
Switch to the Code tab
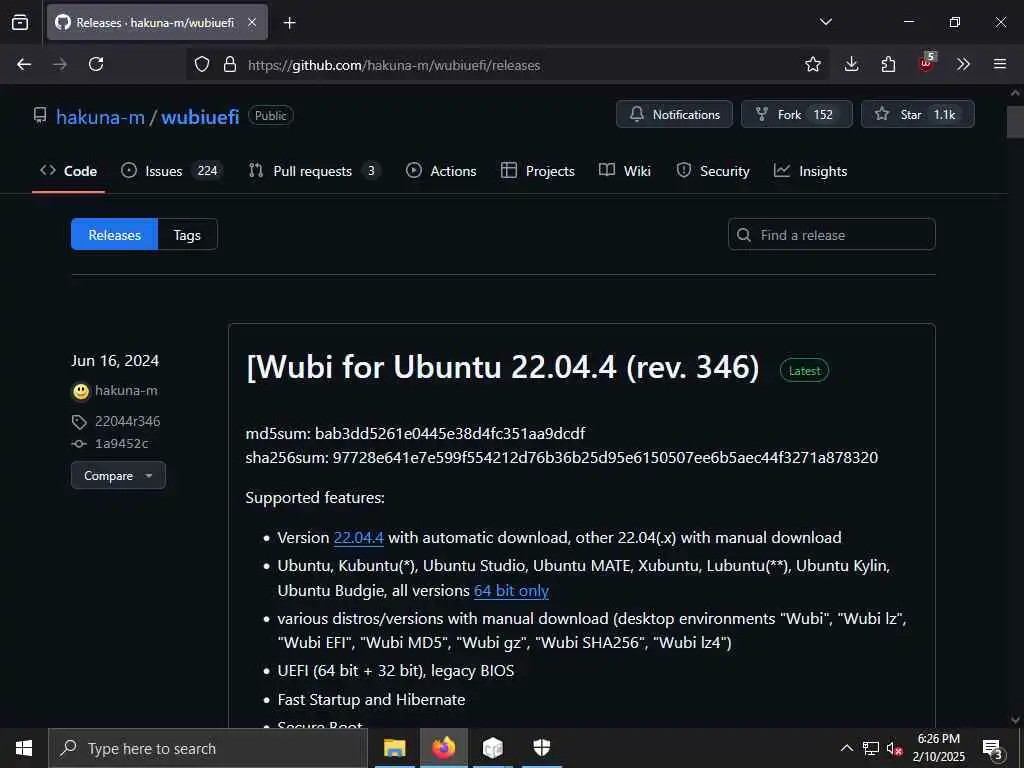coord(69,171)
